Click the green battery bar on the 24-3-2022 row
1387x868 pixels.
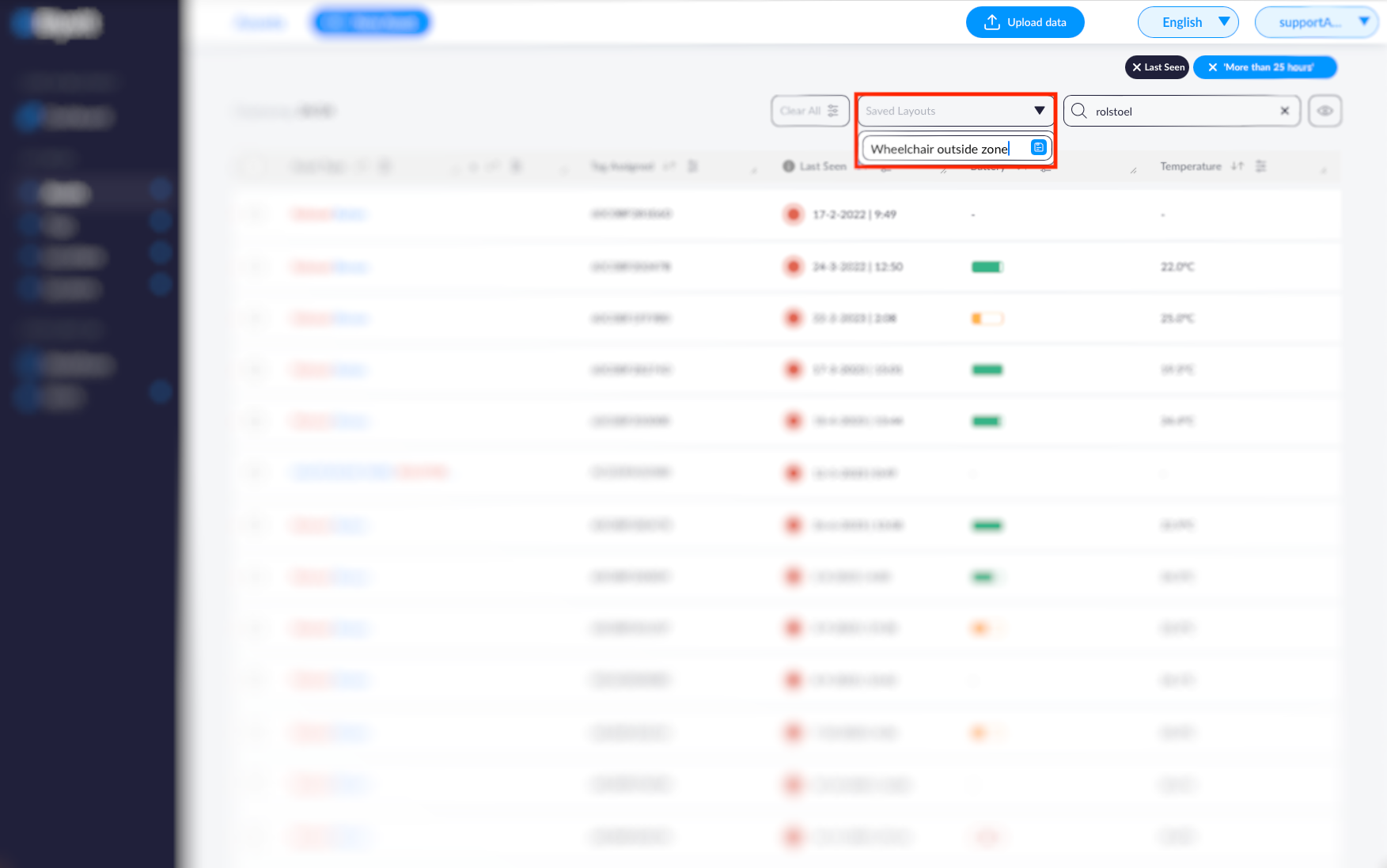tap(987, 267)
